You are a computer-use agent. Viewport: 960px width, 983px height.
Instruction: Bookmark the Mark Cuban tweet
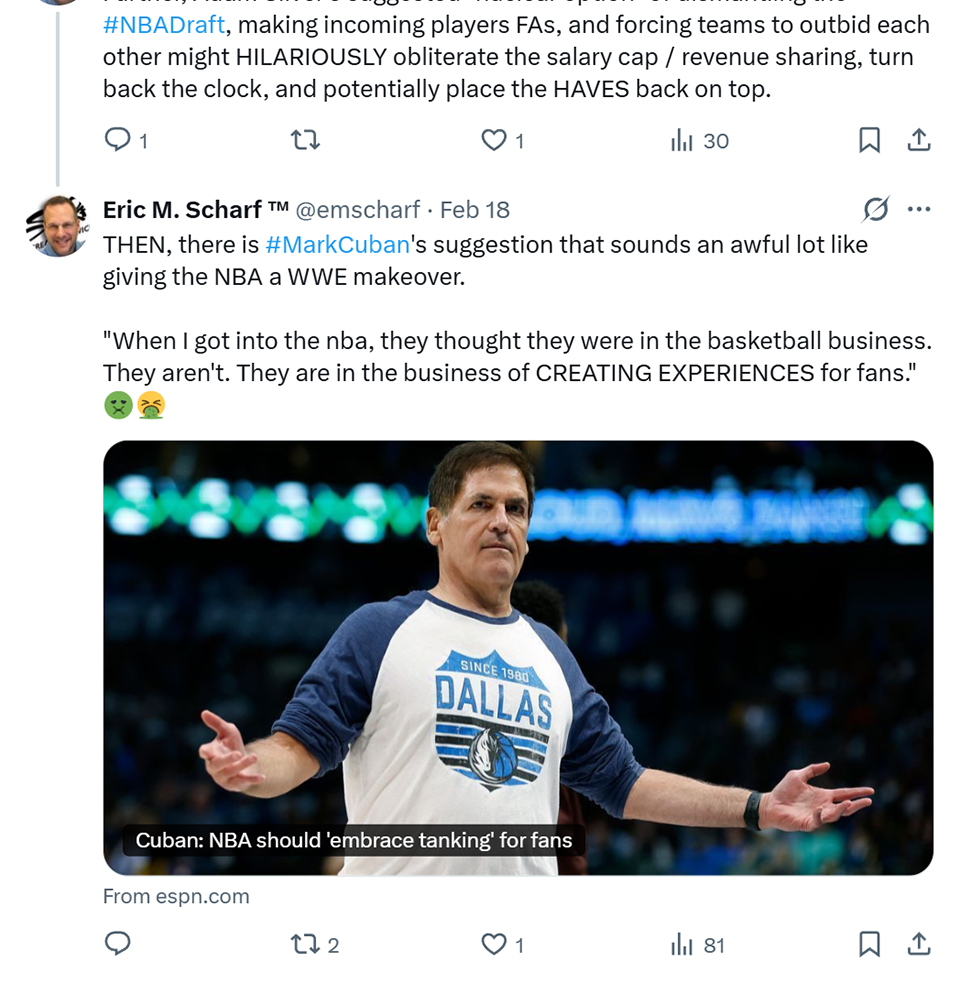click(x=869, y=944)
